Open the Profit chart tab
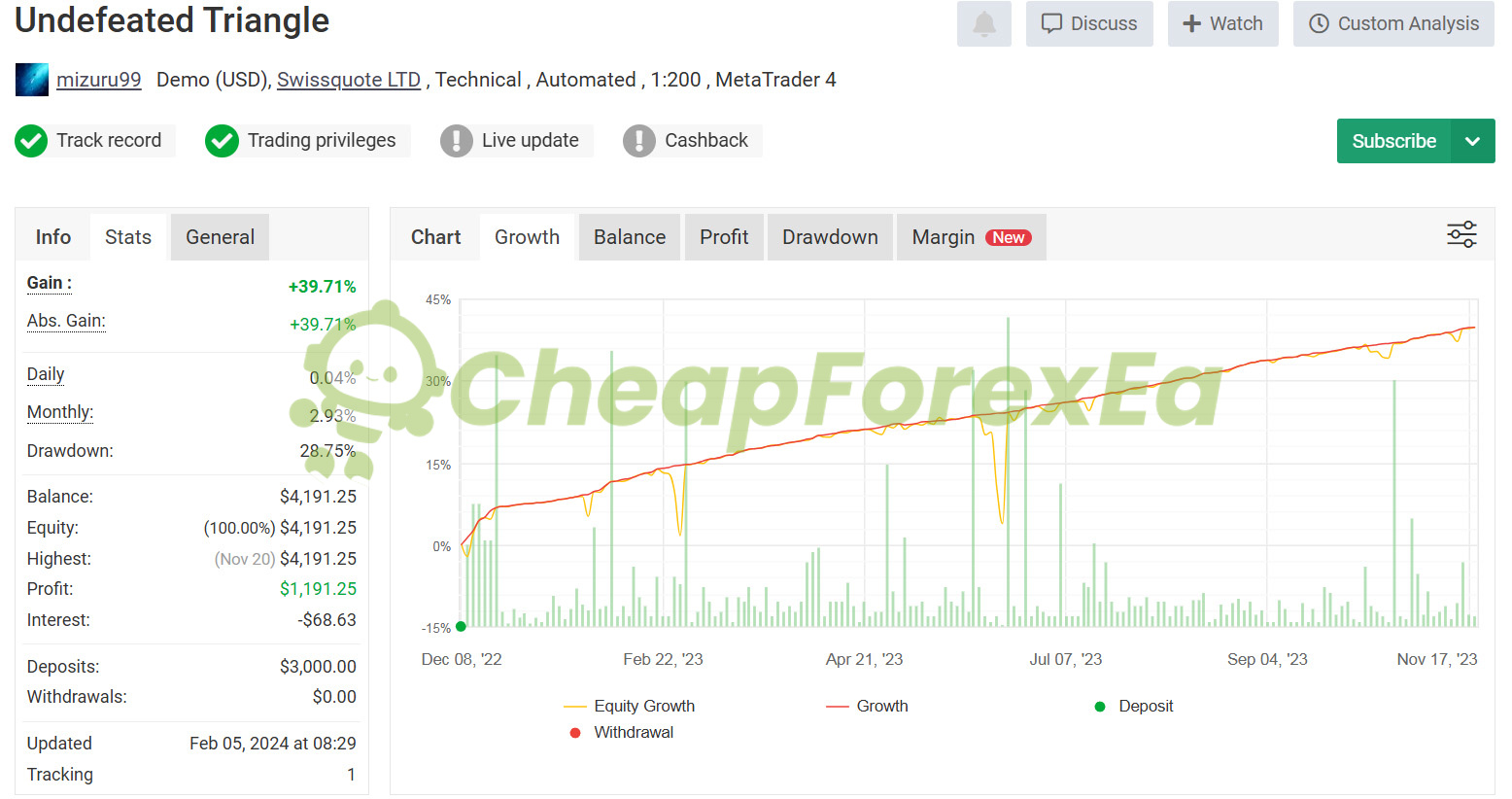Image resolution: width=1512 pixels, height=799 pixels. [x=724, y=237]
